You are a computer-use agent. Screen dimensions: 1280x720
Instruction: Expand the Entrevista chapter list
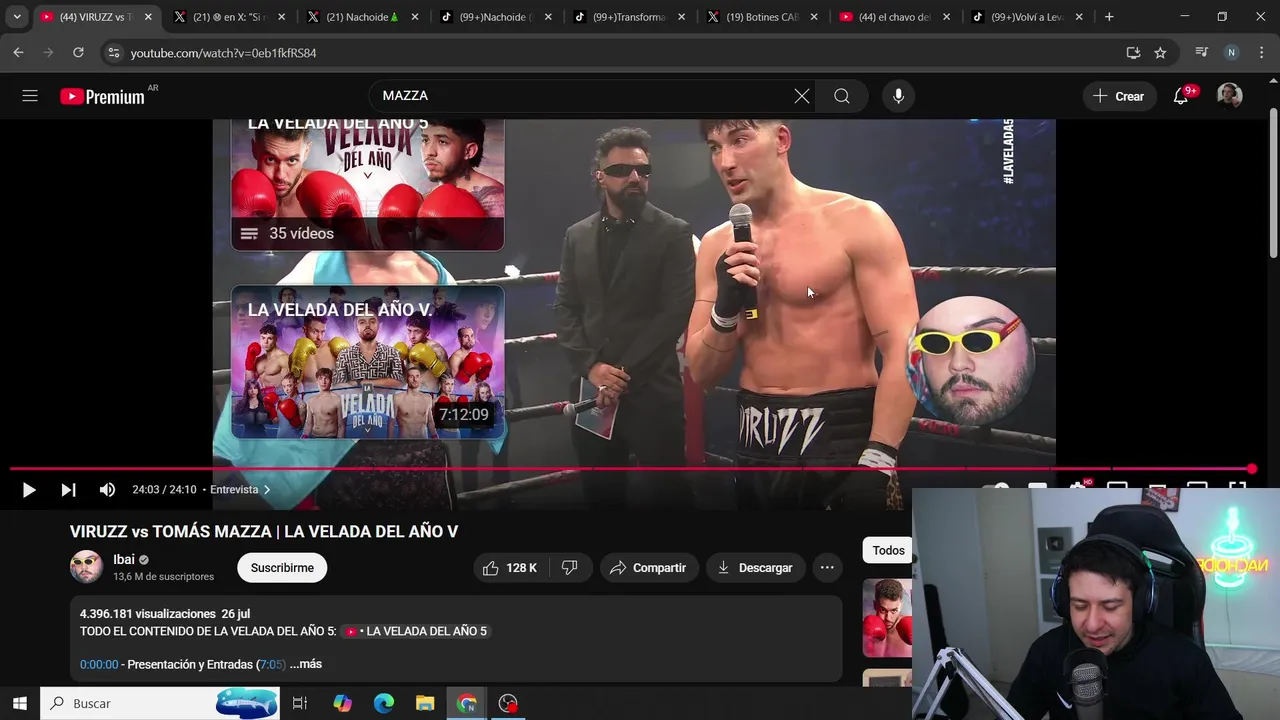(x=240, y=490)
